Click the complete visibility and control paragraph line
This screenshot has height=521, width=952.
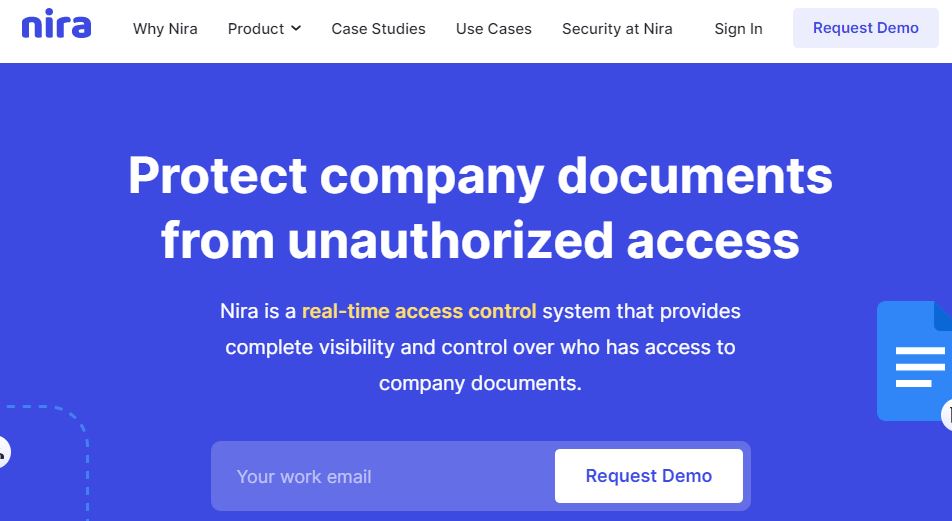click(480, 347)
